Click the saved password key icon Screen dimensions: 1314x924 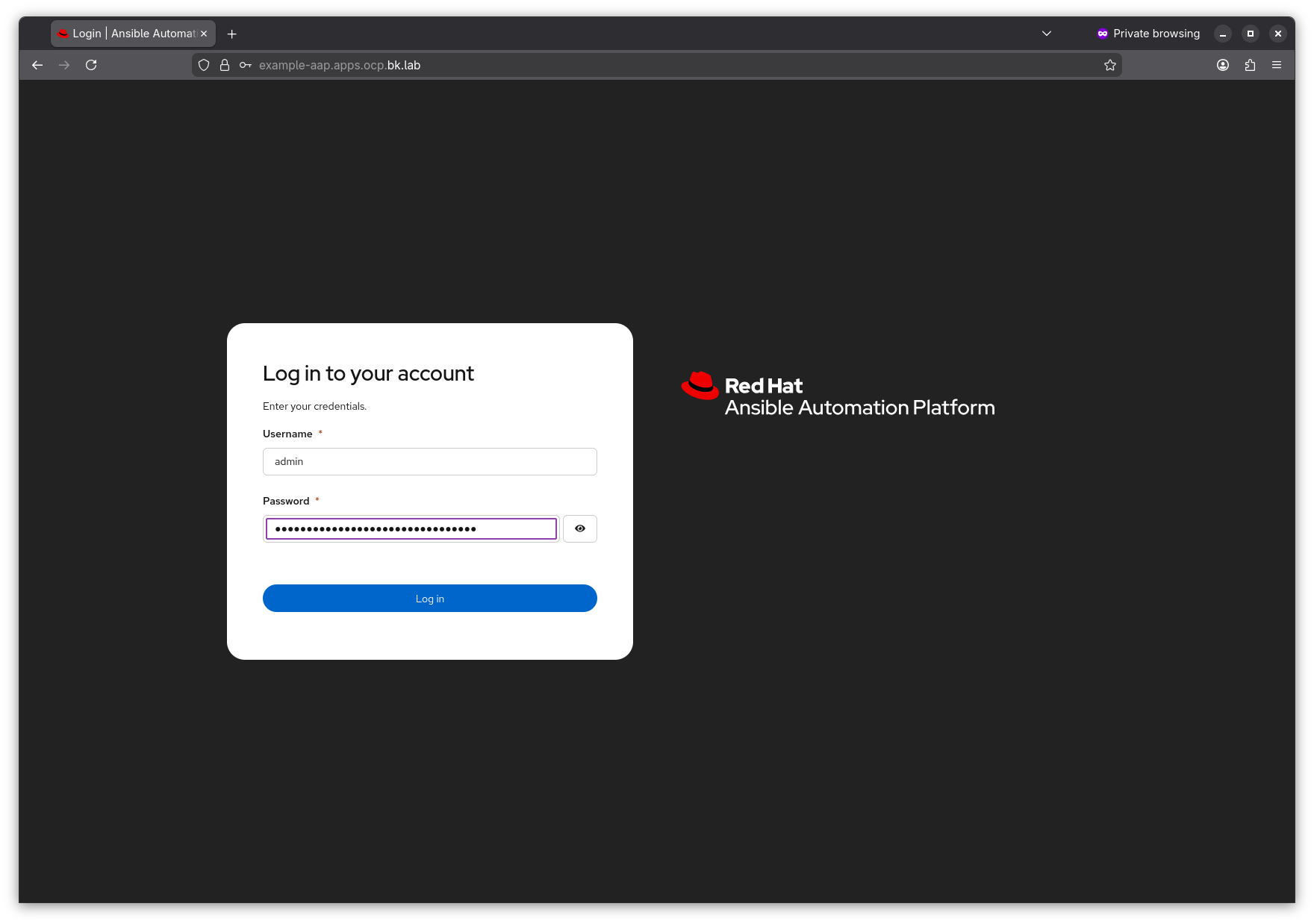click(x=245, y=65)
